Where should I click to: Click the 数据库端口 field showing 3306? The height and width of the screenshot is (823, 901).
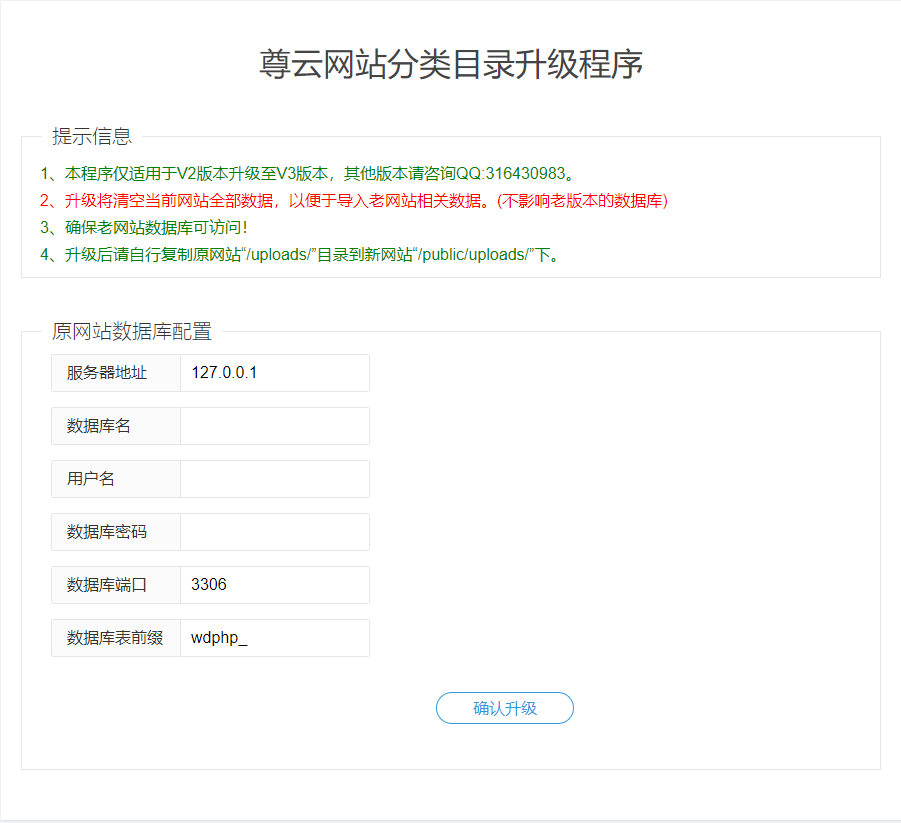[x=275, y=585]
